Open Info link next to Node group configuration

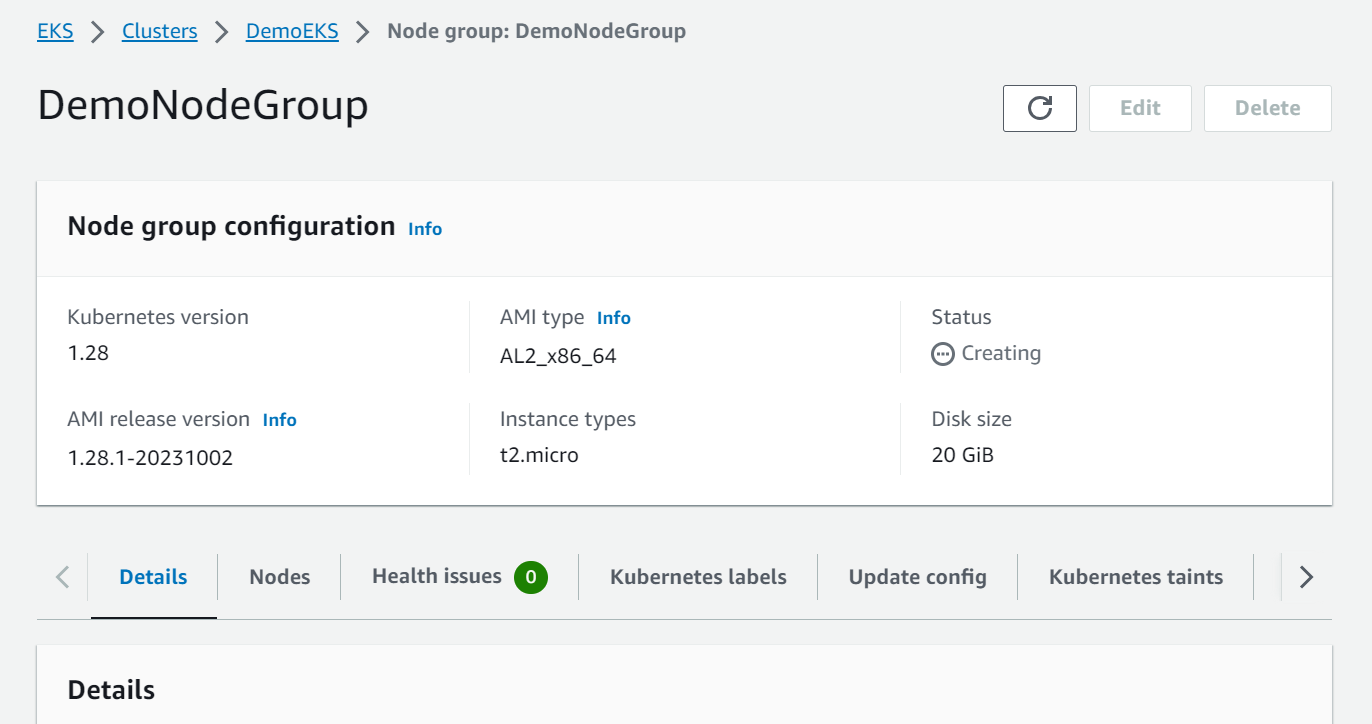click(425, 229)
